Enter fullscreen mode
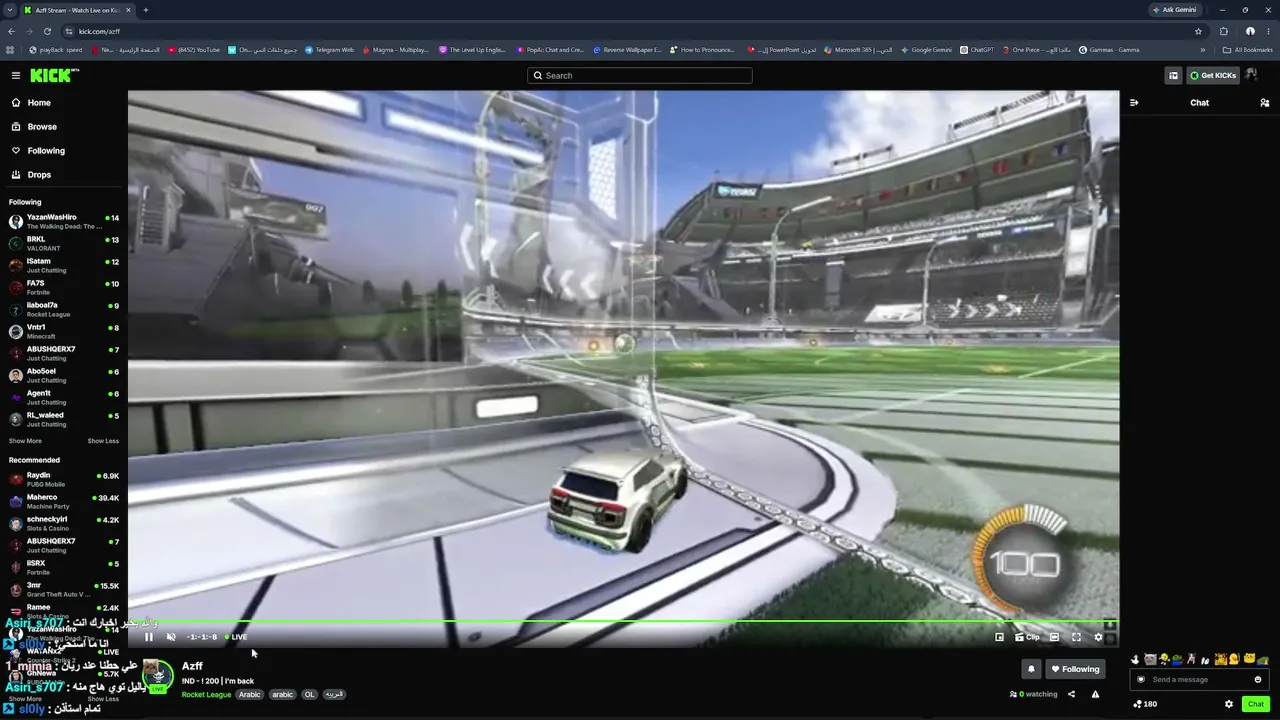Viewport: 1280px width, 720px height. [1076, 637]
